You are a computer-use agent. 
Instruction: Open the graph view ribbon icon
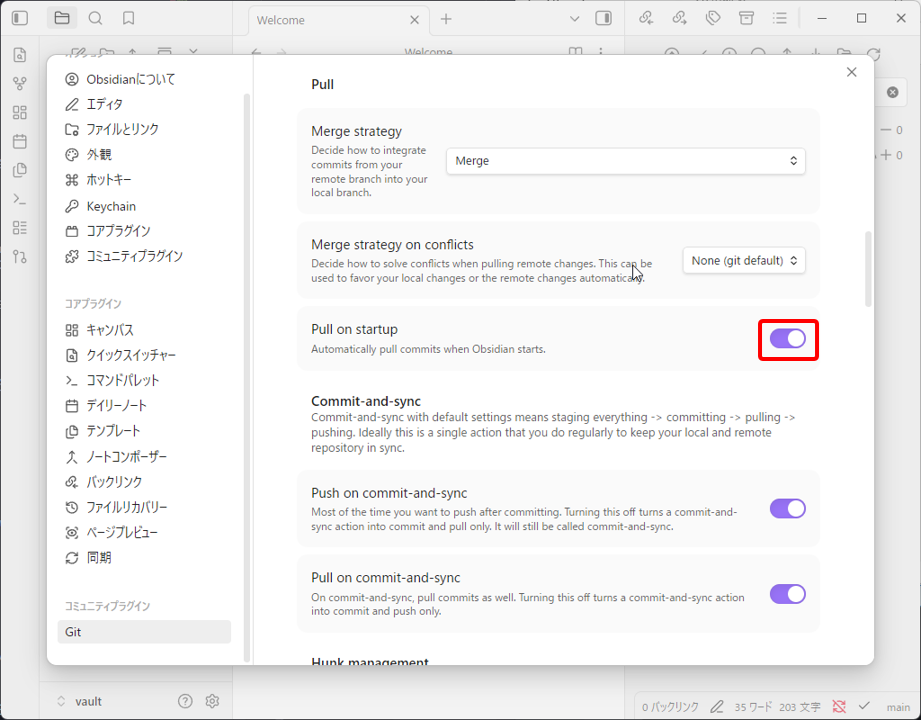(20, 84)
